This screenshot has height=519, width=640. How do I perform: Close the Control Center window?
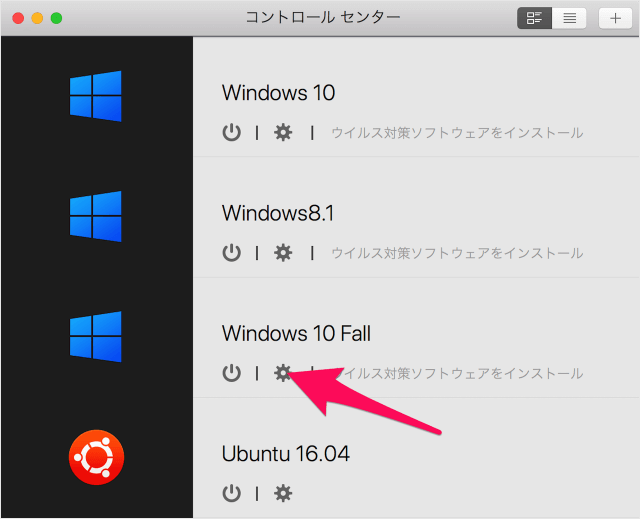pyautogui.click(x=18, y=18)
